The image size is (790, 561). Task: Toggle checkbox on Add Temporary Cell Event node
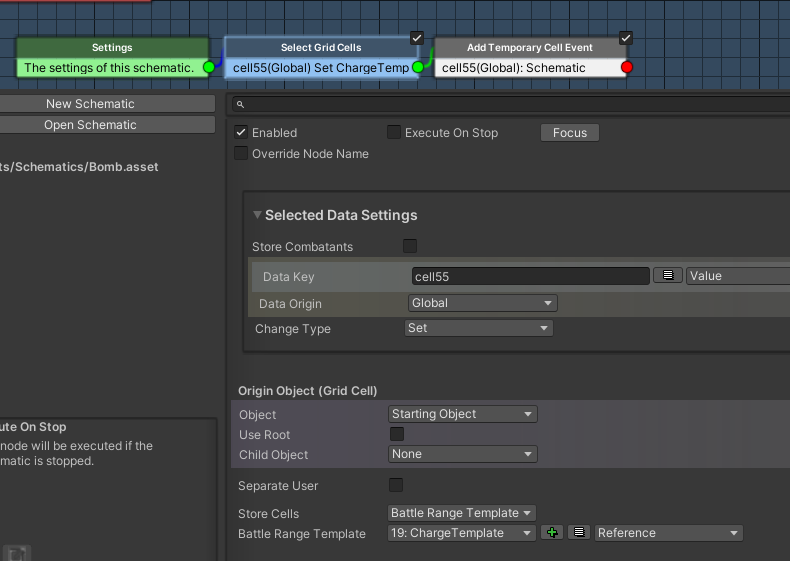pyautogui.click(x=626, y=38)
